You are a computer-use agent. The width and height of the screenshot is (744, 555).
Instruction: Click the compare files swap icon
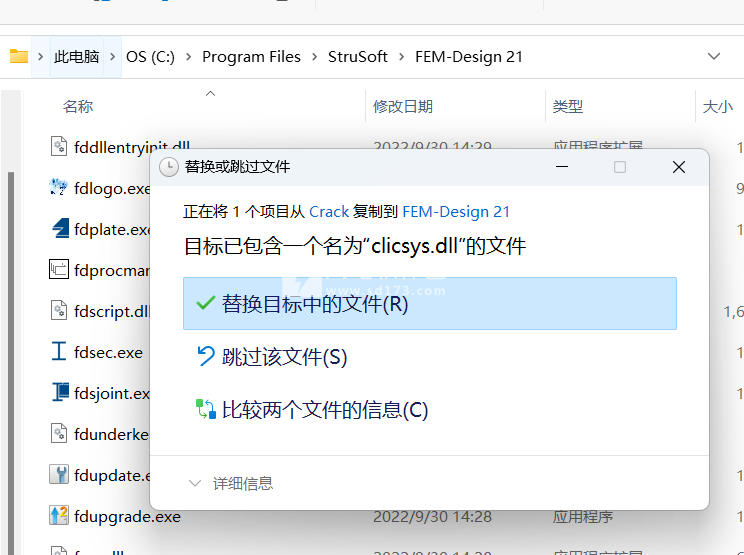(206, 409)
